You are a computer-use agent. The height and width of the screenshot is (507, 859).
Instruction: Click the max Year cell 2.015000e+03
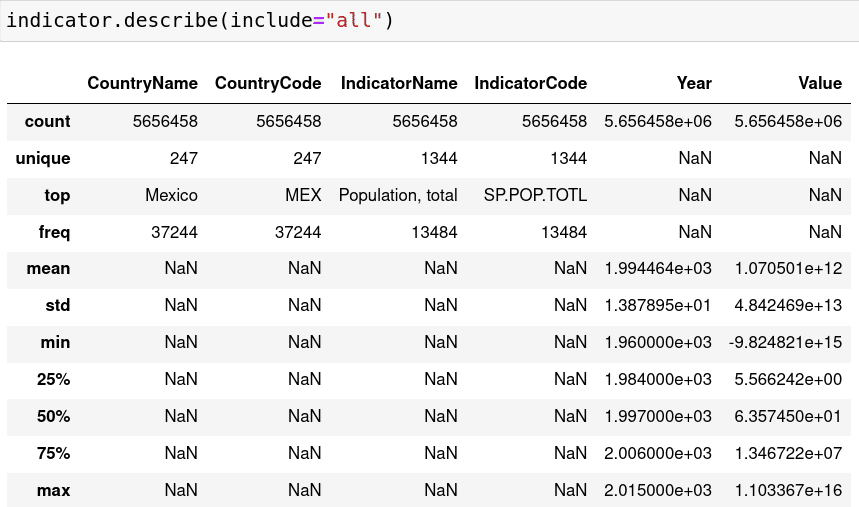pyautogui.click(x=657, y=490)
